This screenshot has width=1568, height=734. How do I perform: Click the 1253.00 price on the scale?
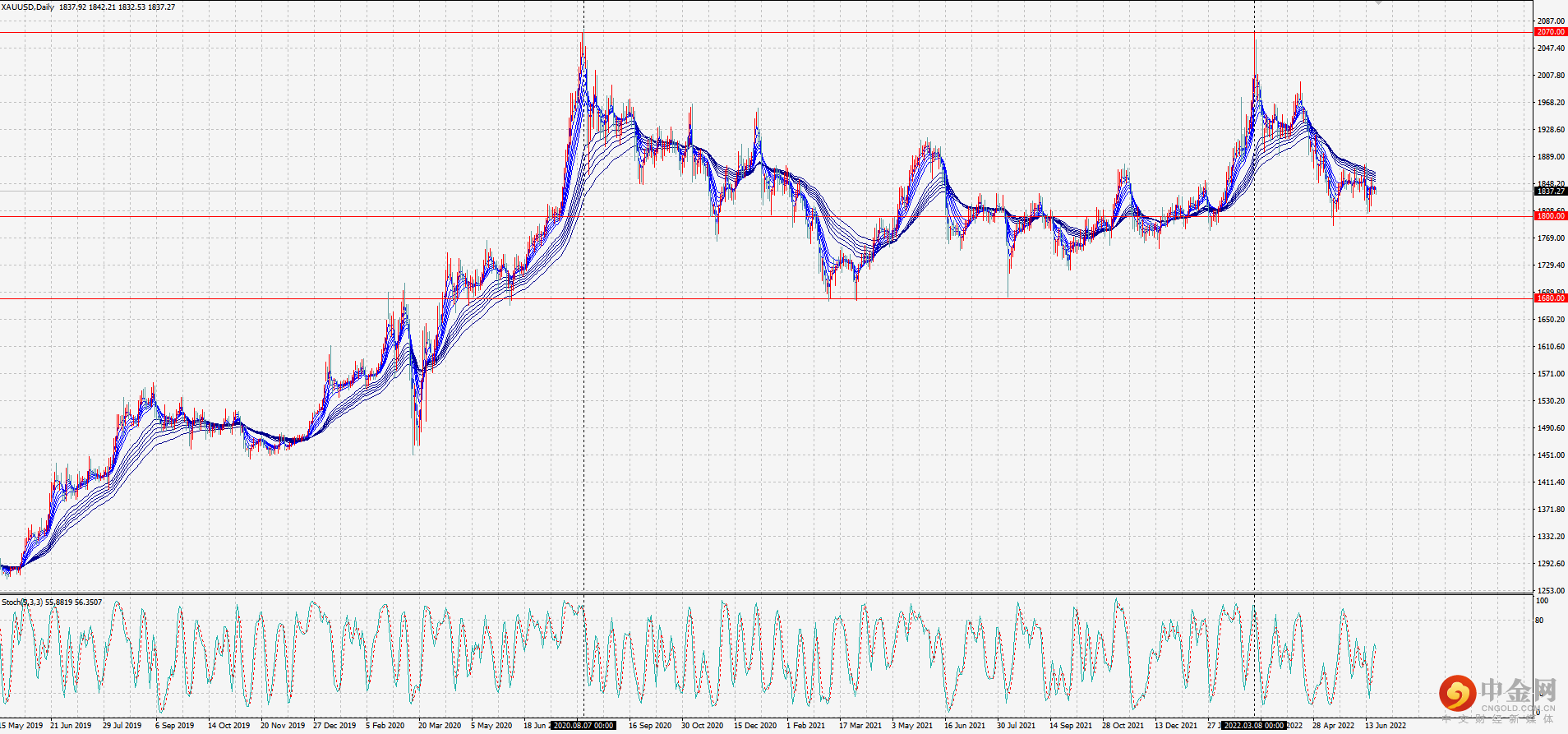click(x=1551, y=591)
